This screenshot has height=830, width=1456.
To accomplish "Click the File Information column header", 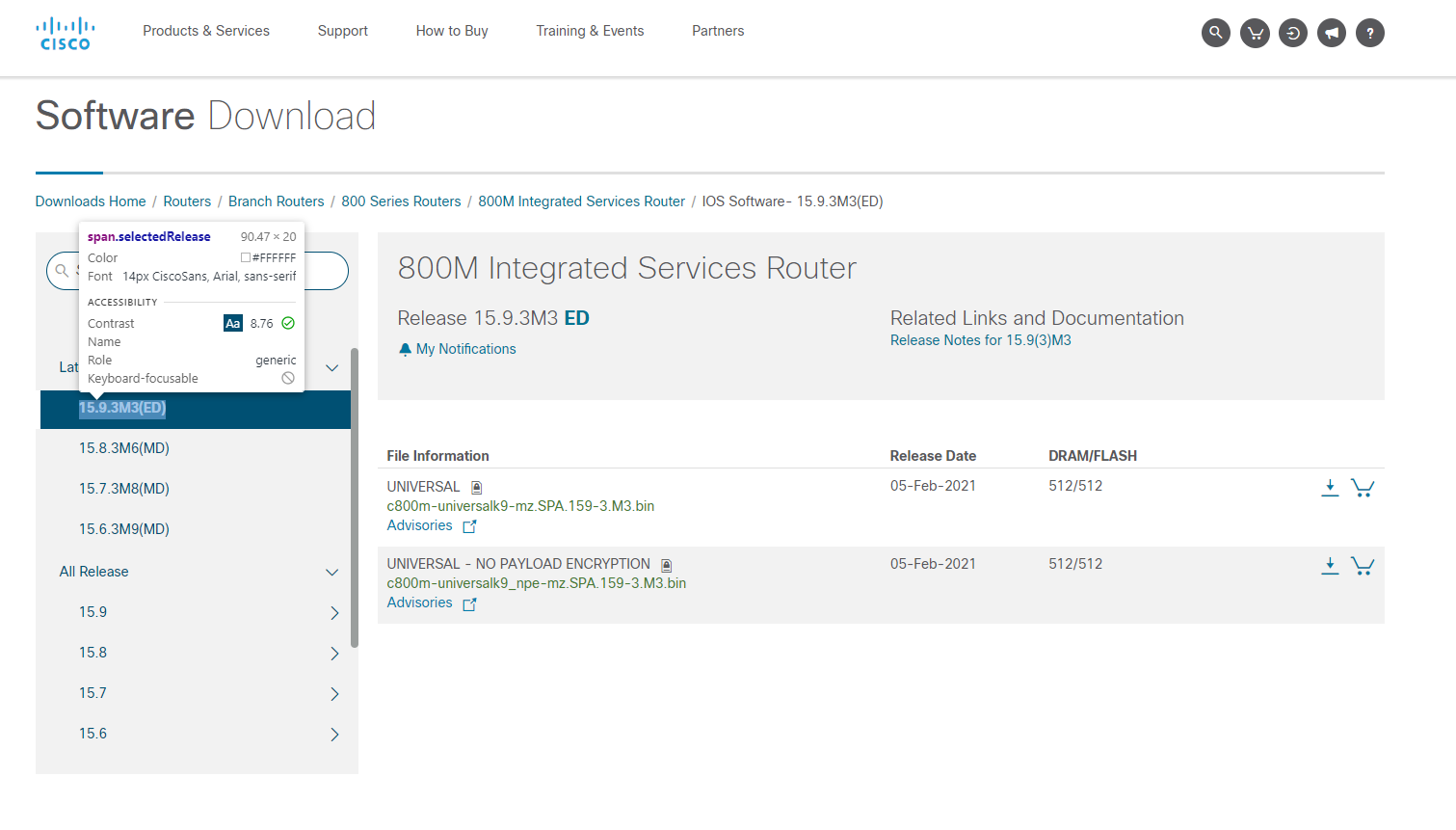I will tap(438, 456).
